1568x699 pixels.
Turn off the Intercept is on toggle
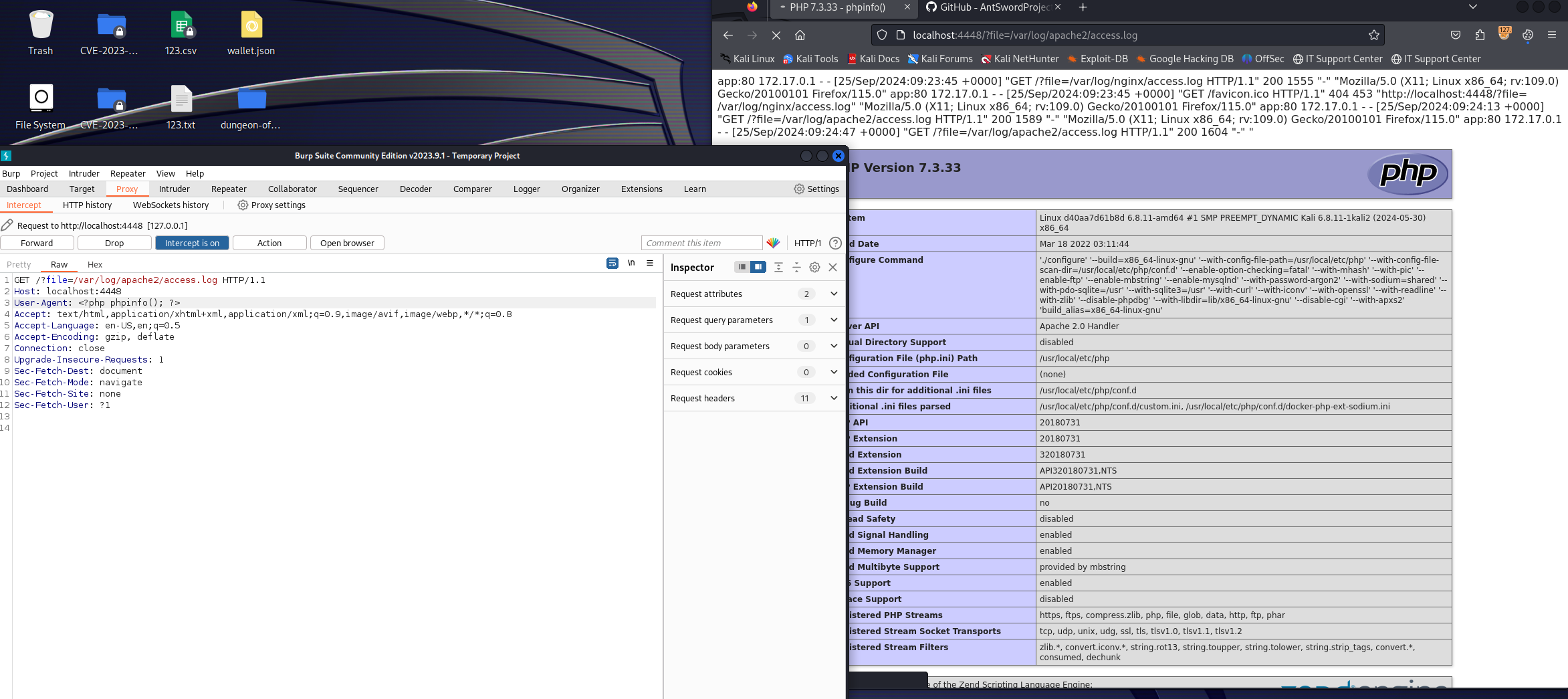pyautogui.click(x=192, y=243)
